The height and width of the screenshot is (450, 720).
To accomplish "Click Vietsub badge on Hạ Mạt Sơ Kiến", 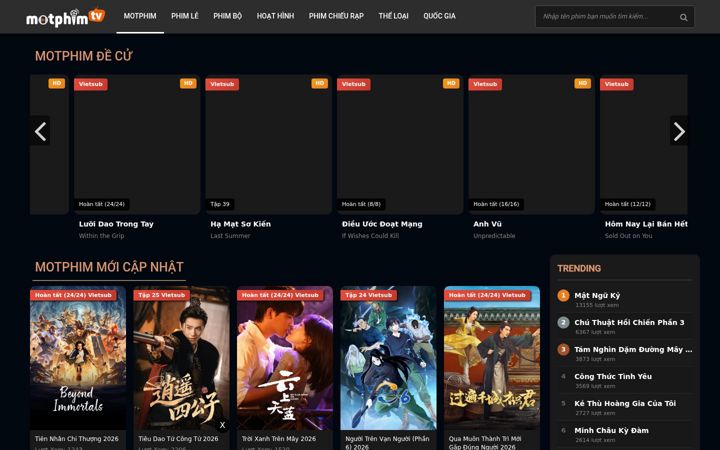I will [x=222, y=84].
